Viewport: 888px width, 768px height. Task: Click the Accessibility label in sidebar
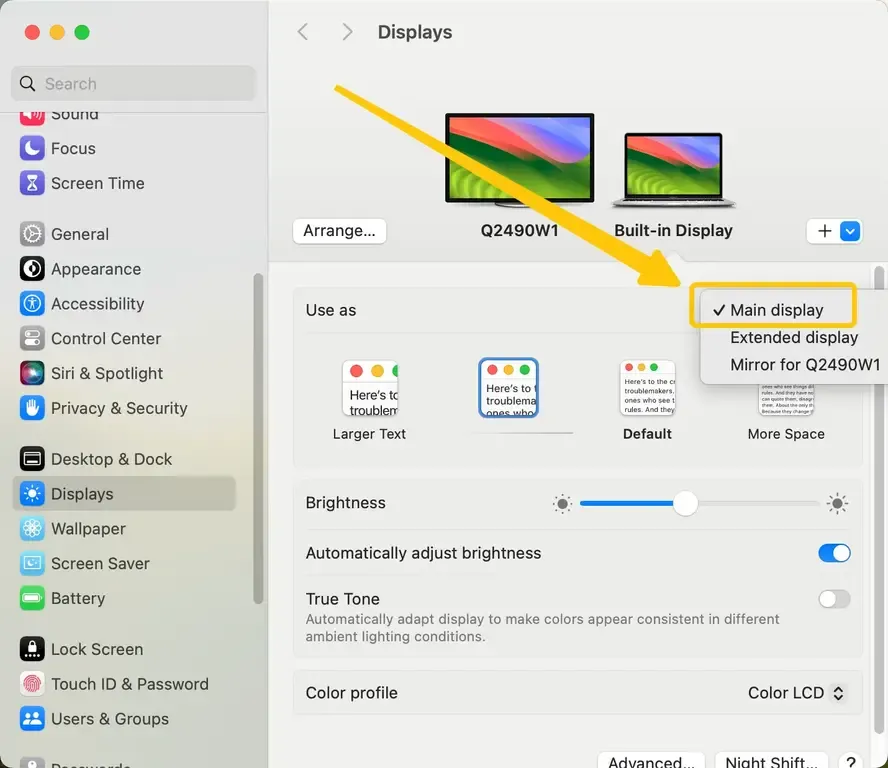tap(97, 304)
